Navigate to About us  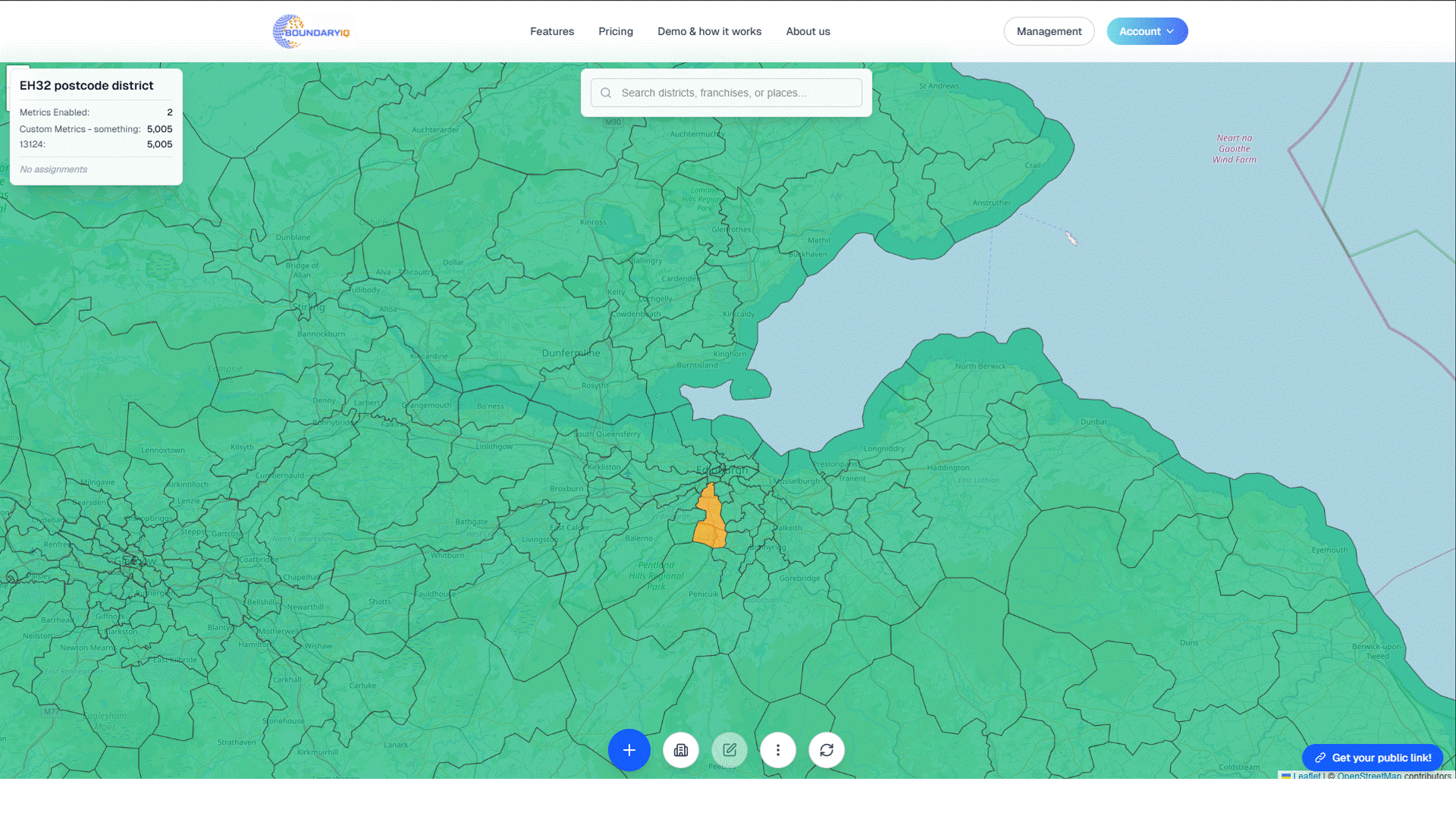(x=808, y=31)
